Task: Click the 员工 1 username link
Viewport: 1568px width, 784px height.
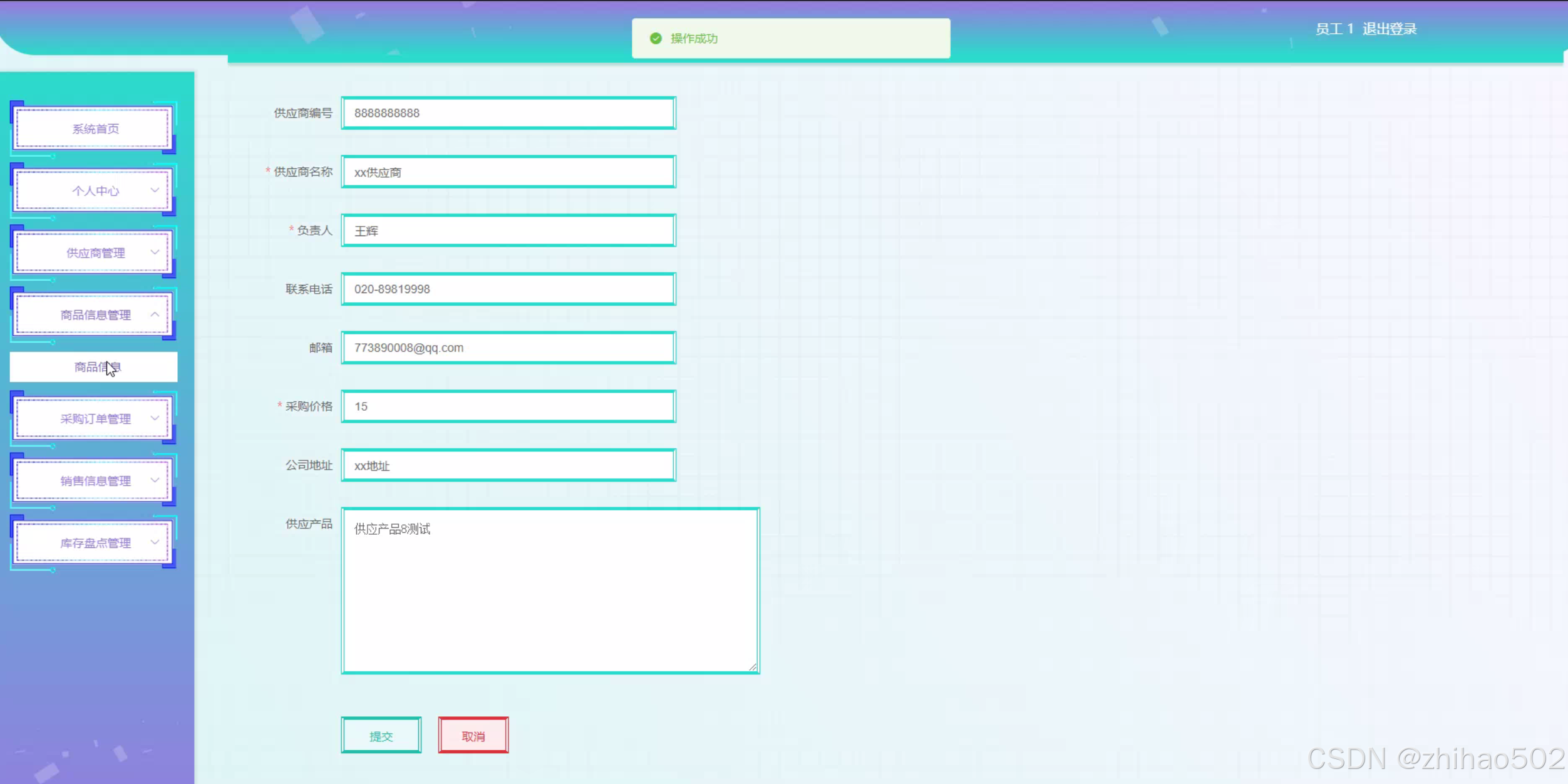Action: pos(1334,29)
